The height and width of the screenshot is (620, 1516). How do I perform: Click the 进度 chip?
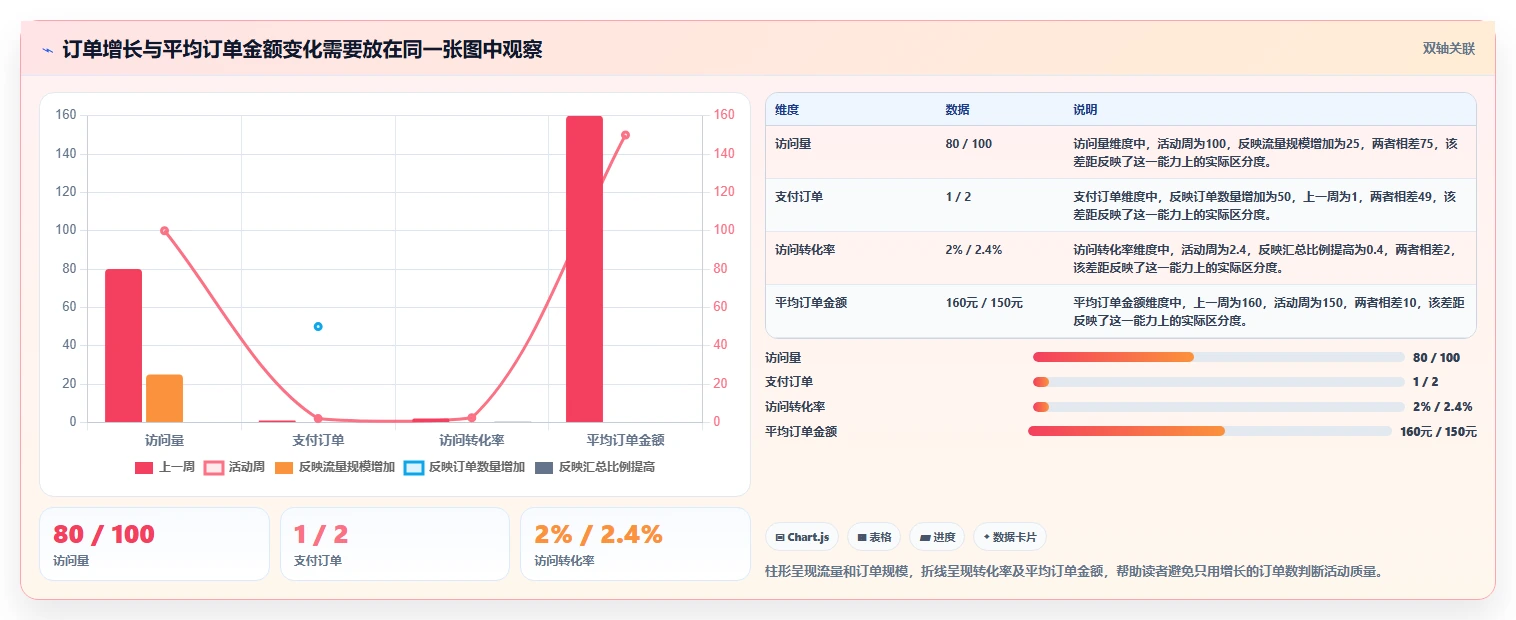pyautogui.click(x=937, y=537)
